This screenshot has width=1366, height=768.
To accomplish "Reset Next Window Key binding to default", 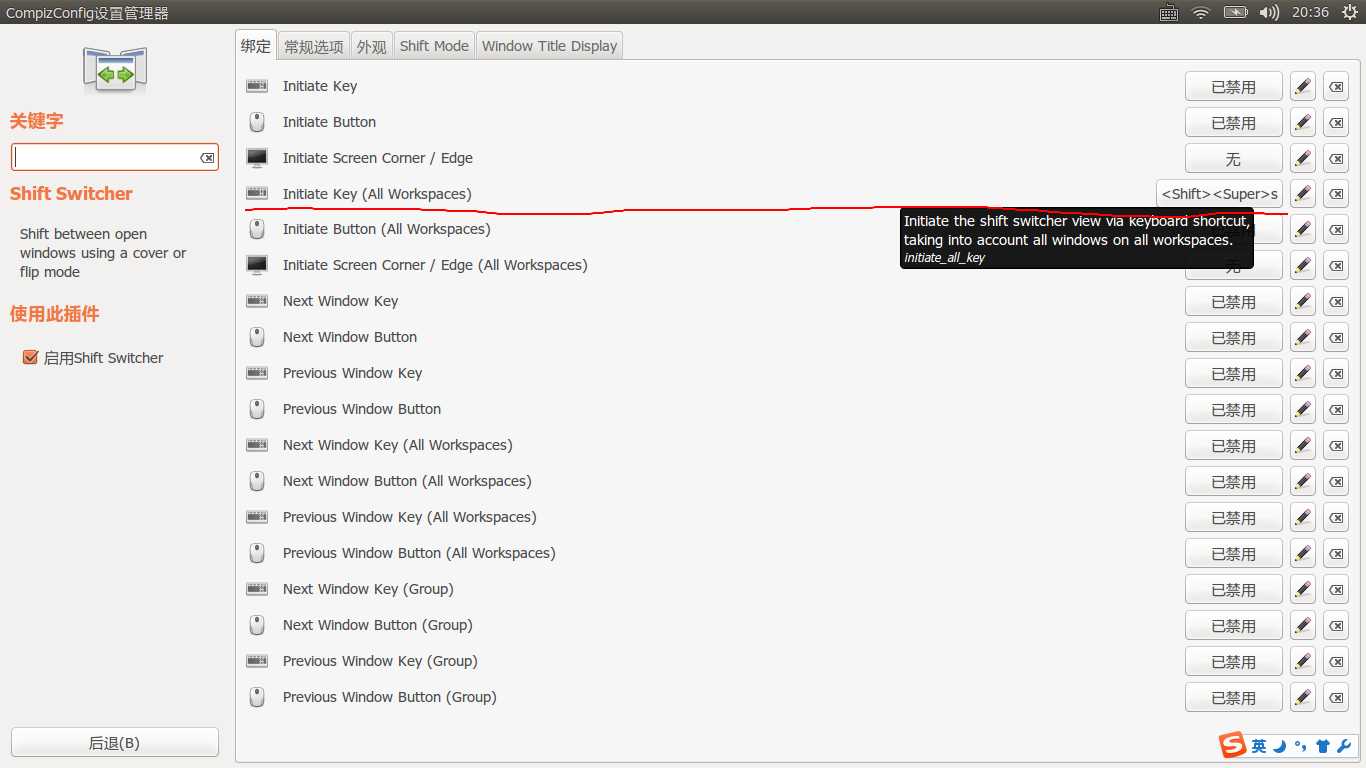I will point(1336,302).
